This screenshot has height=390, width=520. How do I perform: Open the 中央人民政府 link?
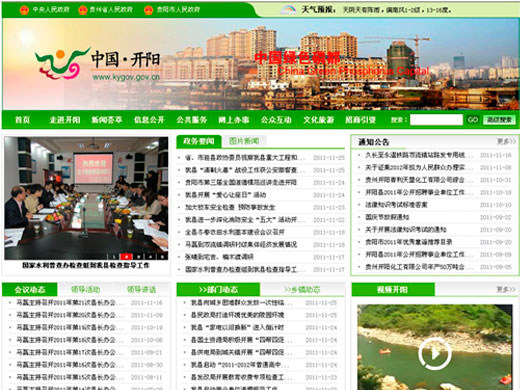(51, 10)
